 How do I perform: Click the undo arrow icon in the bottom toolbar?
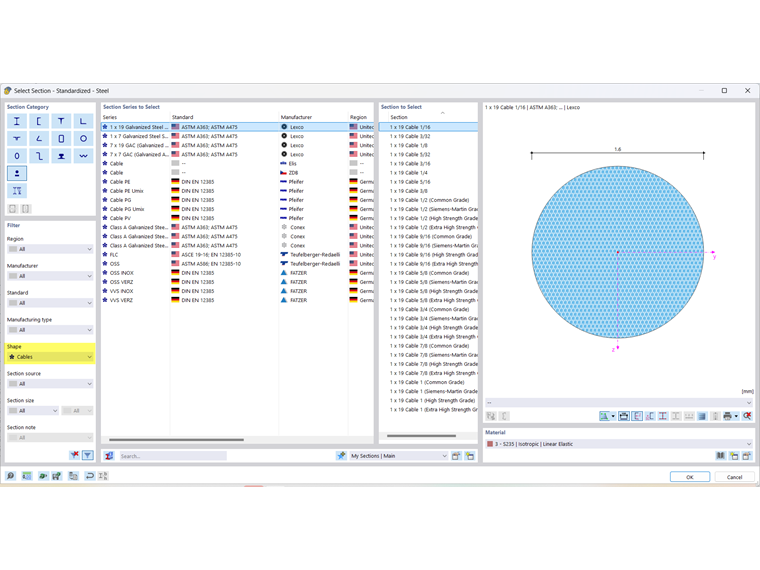point(90,476)
